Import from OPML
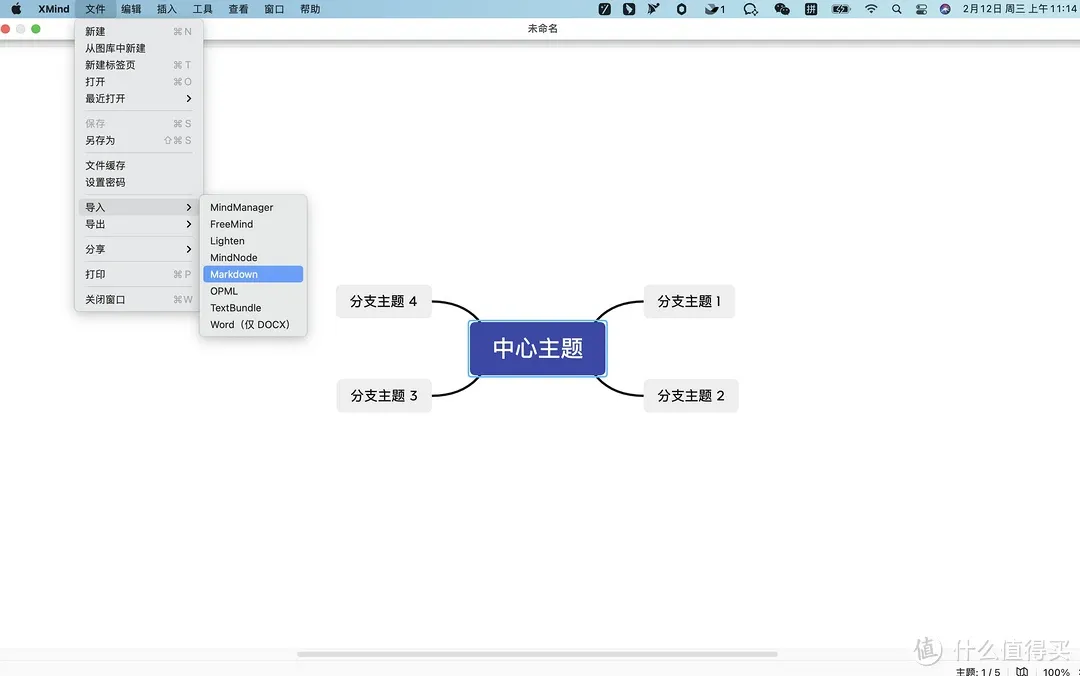1080x676 pixels. (x=253, y=291)
